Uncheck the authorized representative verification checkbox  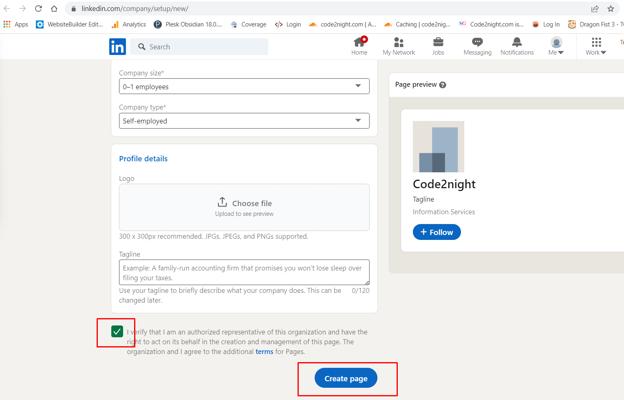point(117,331)
